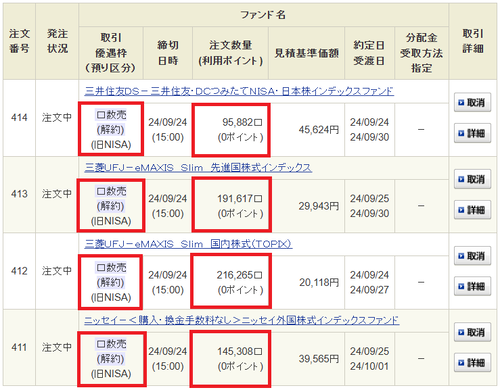Select order number 411
500x390 pixels.
(19, 347)
